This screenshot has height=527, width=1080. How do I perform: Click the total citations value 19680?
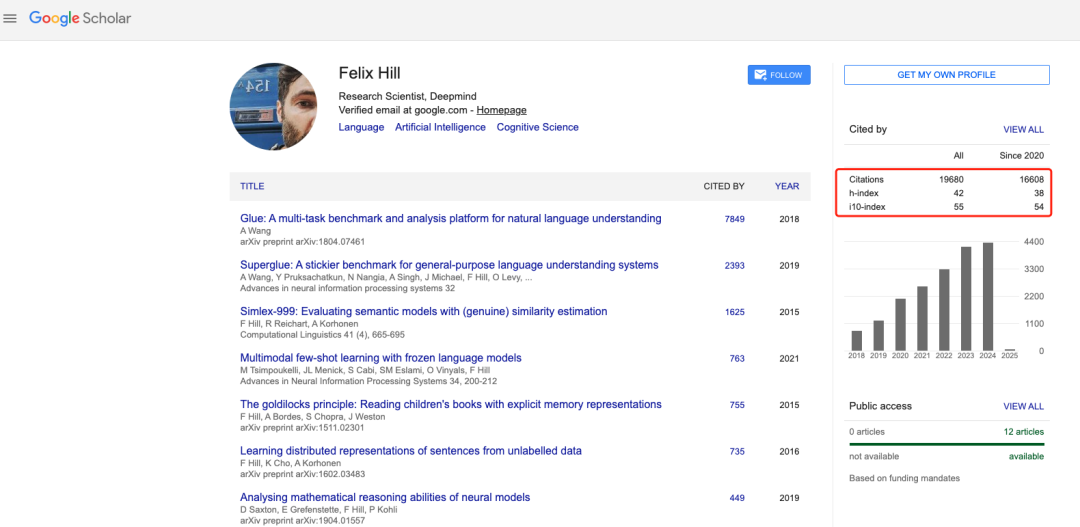(951, 179)
